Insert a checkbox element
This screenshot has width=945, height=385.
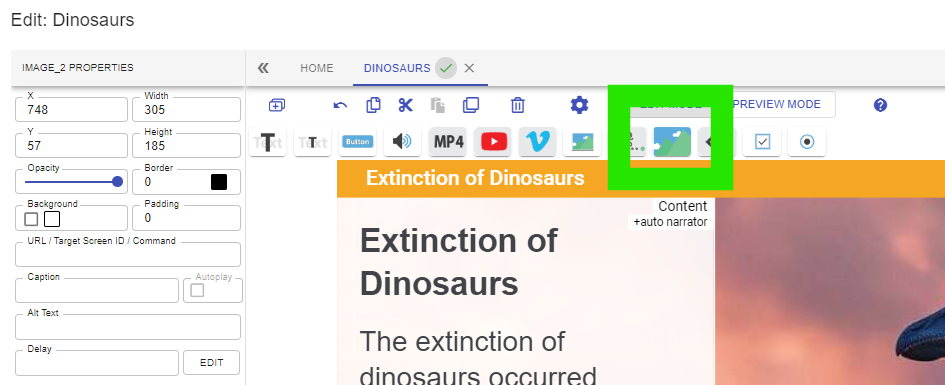[x=762, y=142]
